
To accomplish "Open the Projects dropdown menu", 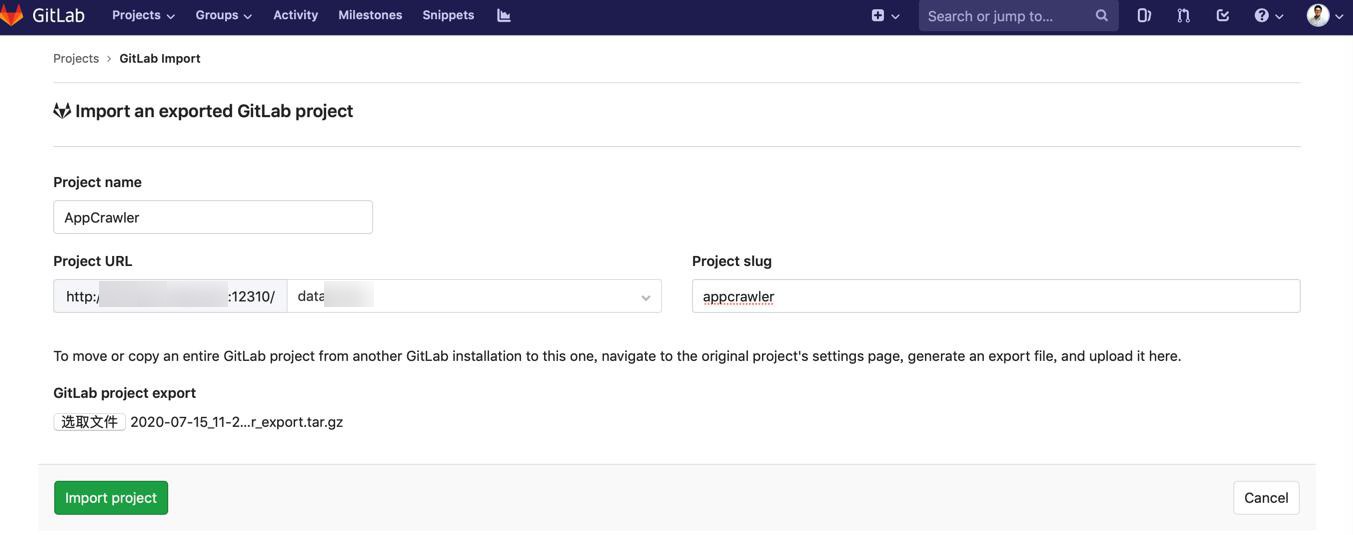I will [143, 15].
